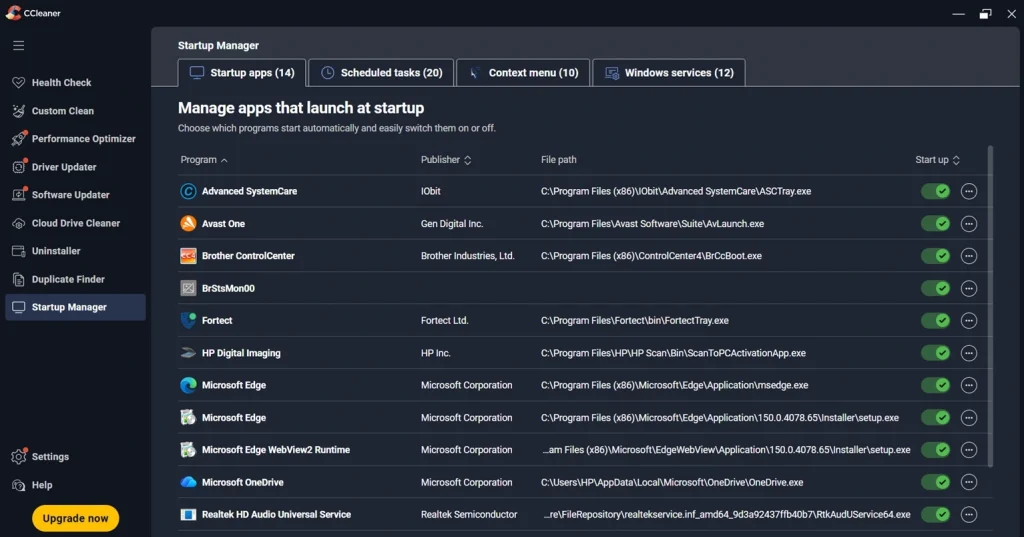The height and width of the screenshot is (537, 1024).
Task: Open the Scheduled tasks (20) tab
Action: pyautogui.click(x=381, y=73)
